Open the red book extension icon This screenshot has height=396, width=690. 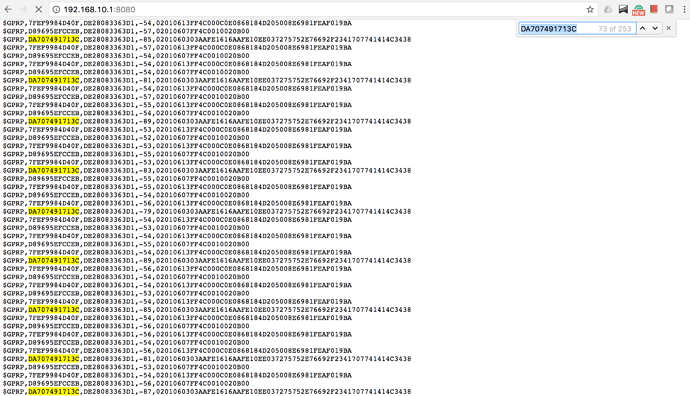[654, 9]
